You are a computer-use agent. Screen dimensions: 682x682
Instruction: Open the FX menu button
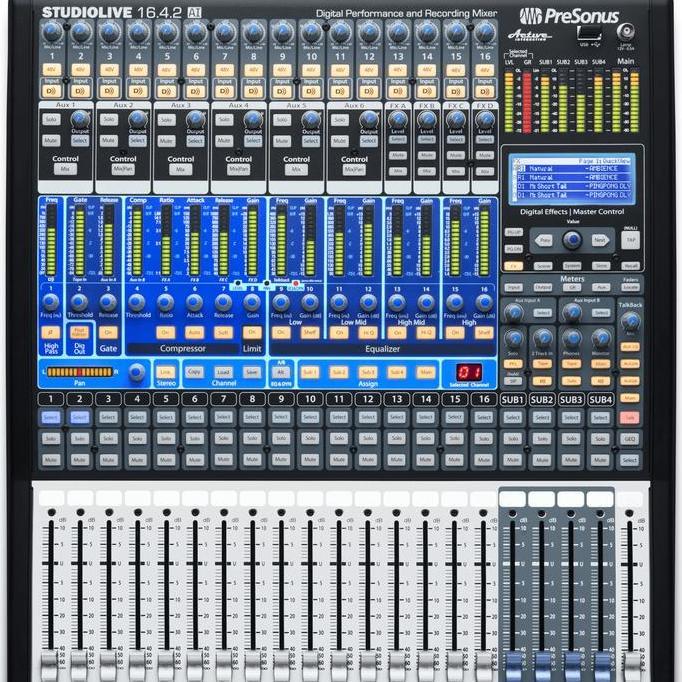click(513, 265)
